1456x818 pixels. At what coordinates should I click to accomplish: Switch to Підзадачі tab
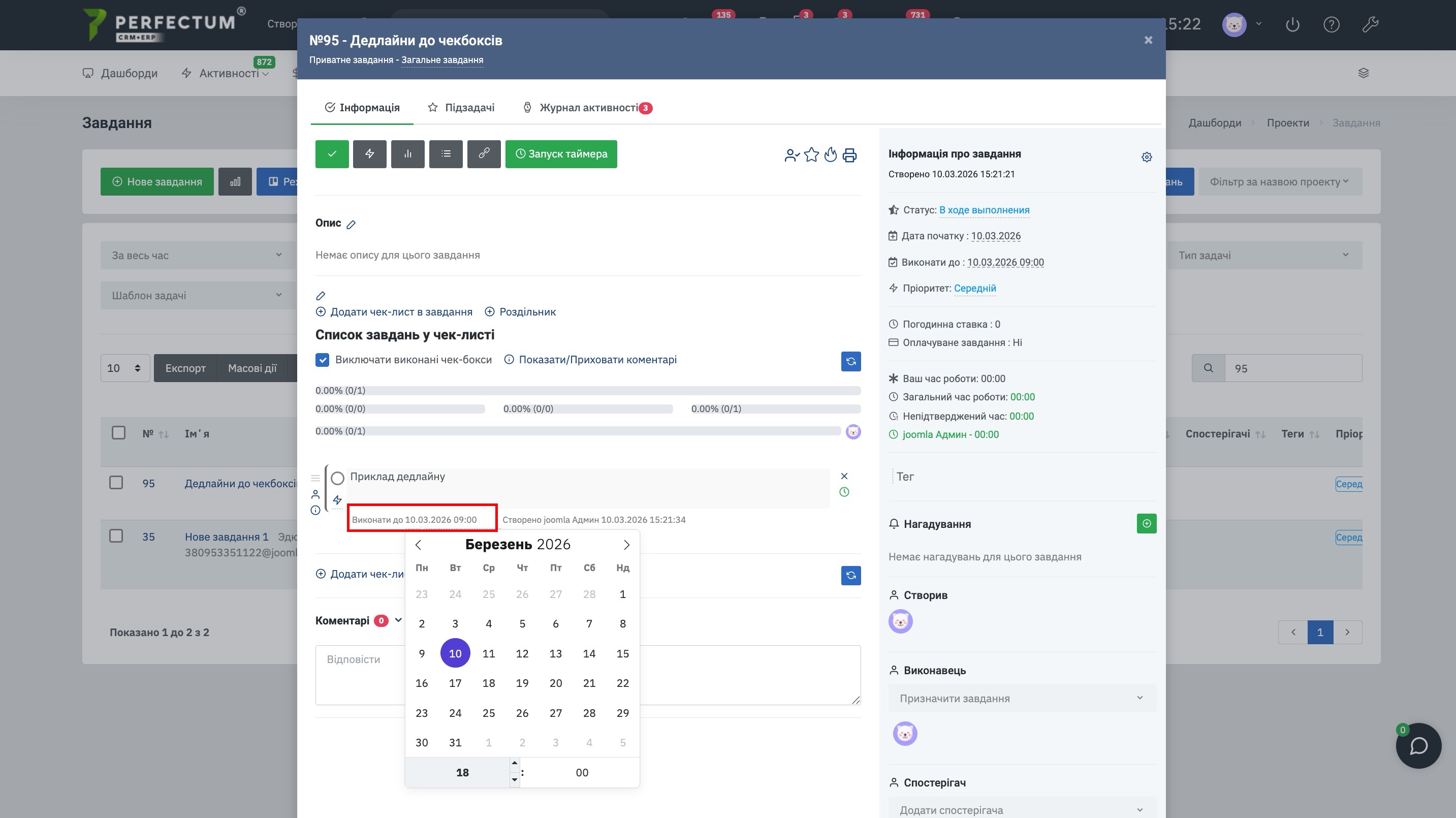pos(461,107)
